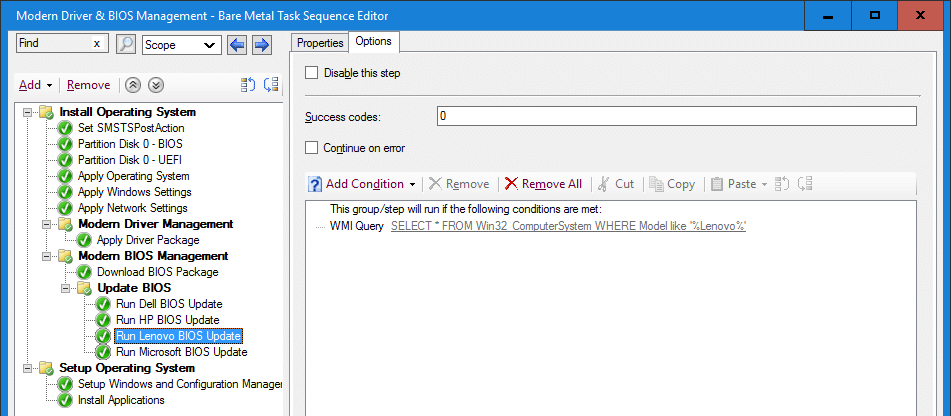Open the Scope dropdown
This screenshot has width=951, height=416.
tap(182, 45)
